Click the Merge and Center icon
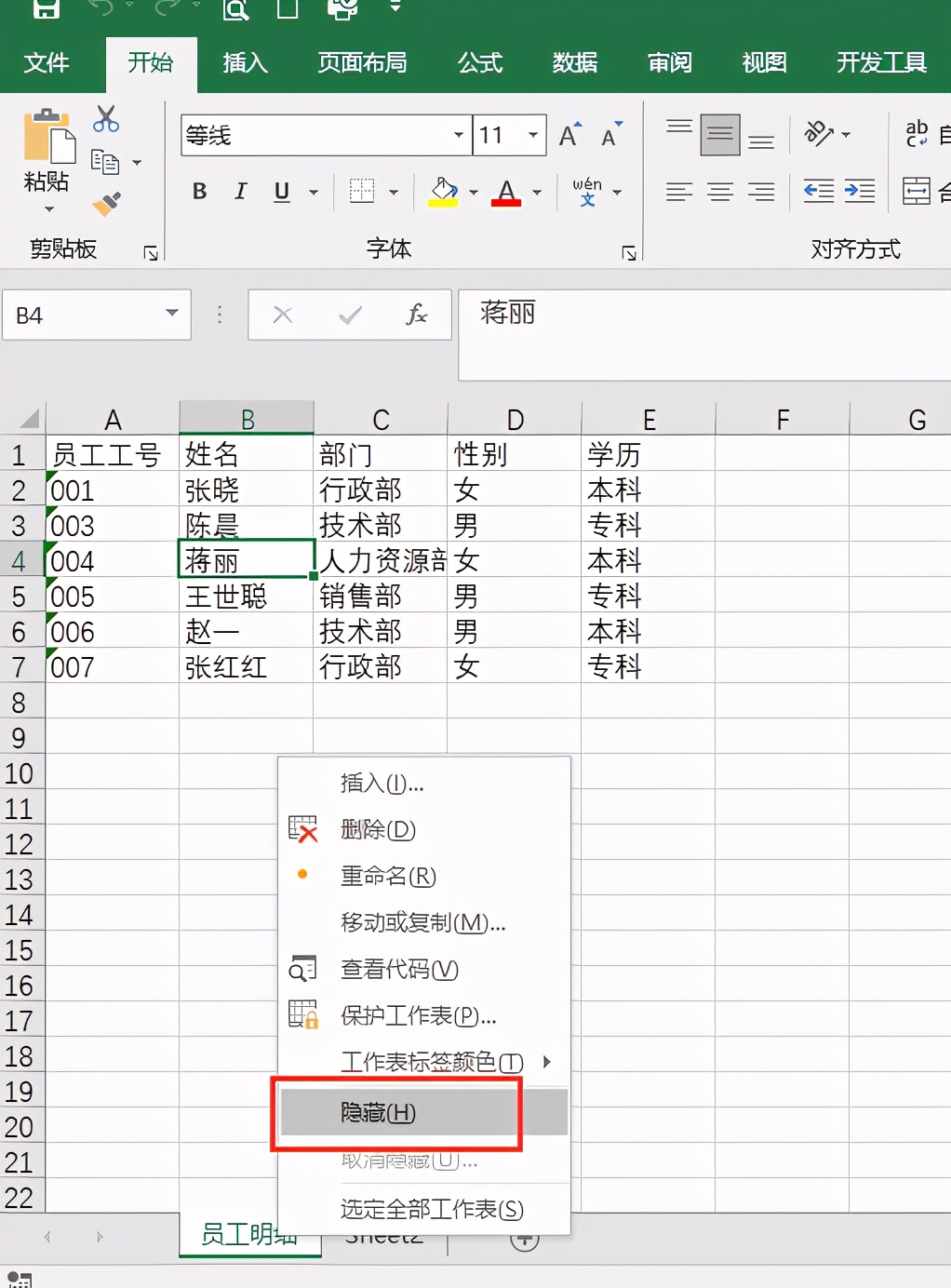The image size is (951, 1288). pyautogui.click(x=917, y=192)
